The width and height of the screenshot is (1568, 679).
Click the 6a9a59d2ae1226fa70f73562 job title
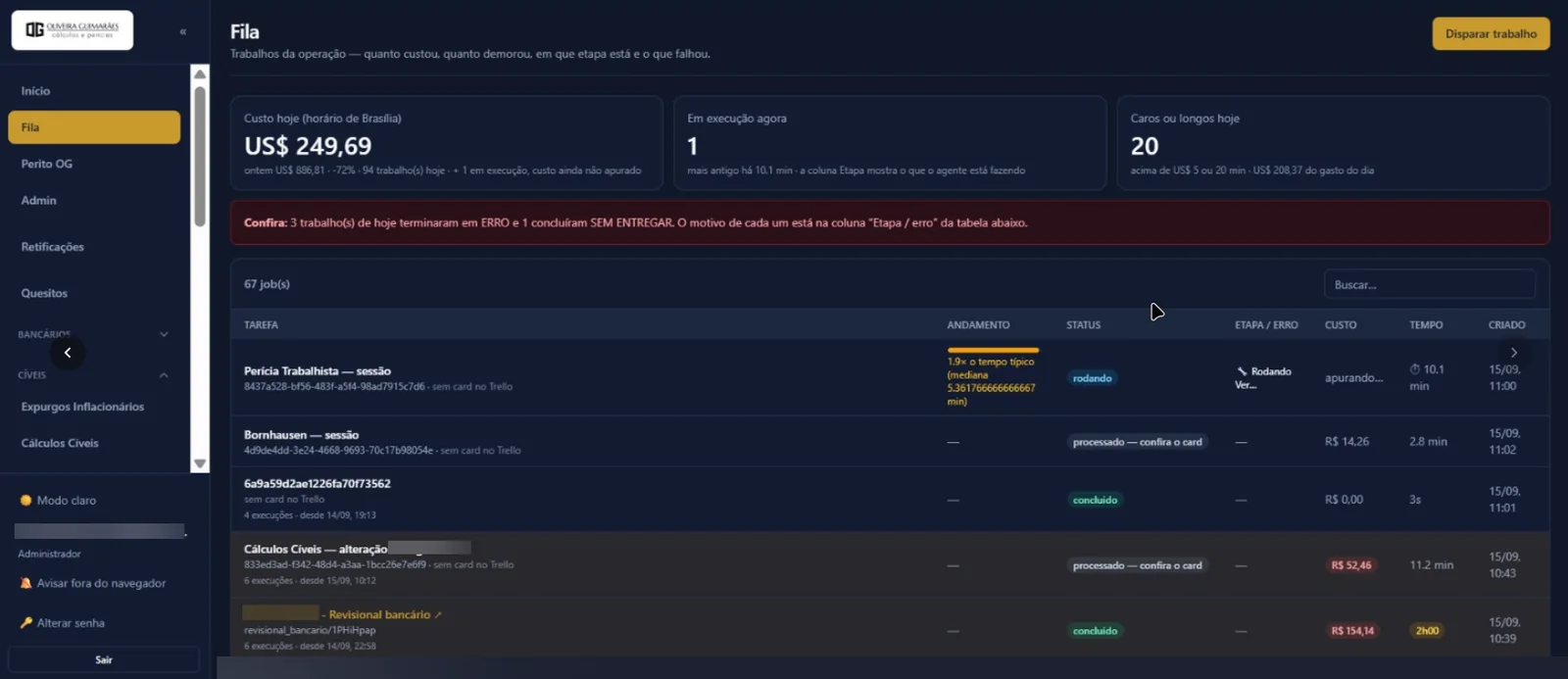point(318,484)
